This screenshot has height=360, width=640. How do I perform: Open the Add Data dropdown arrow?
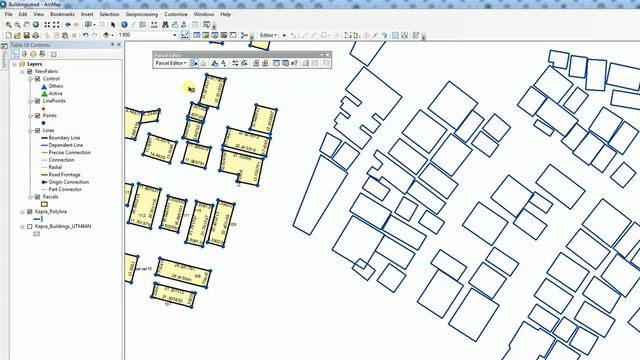pyautogui.click(x=112, y=36)
